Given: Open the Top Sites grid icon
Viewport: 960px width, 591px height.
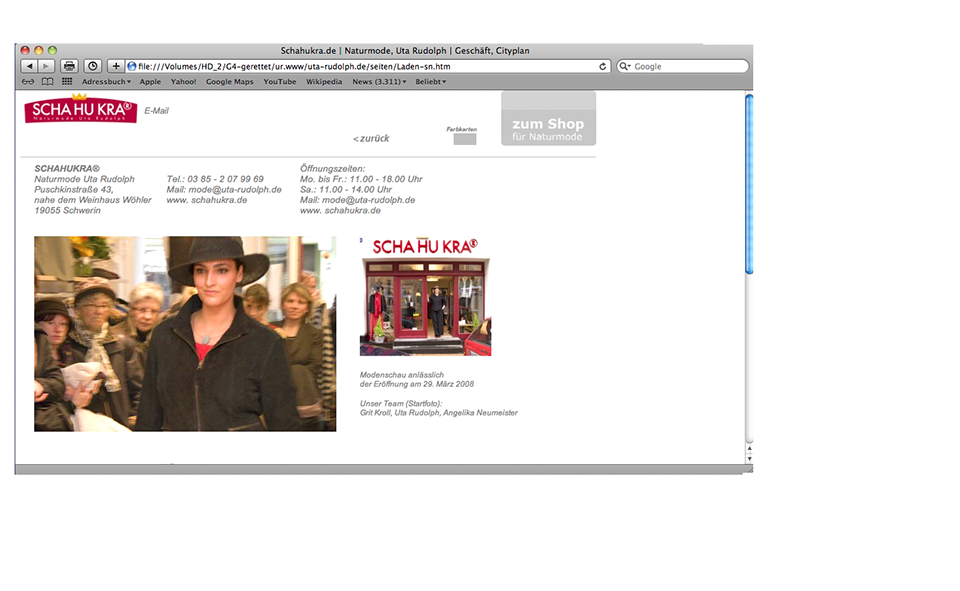Looking at the screenshot, I should 67,82.
